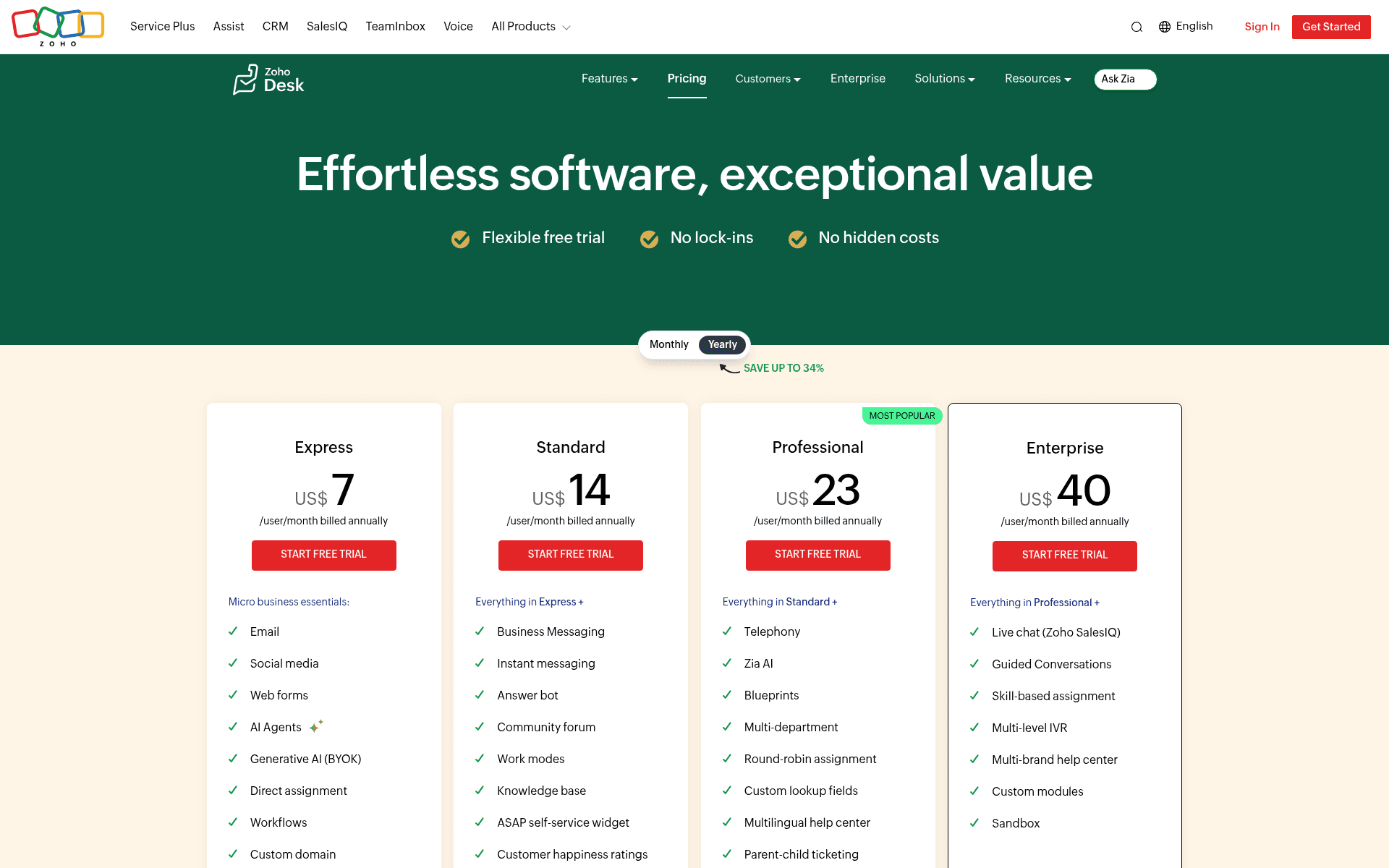
Task: Click the AI Agents sparkle icon
Action: (316, 726)
